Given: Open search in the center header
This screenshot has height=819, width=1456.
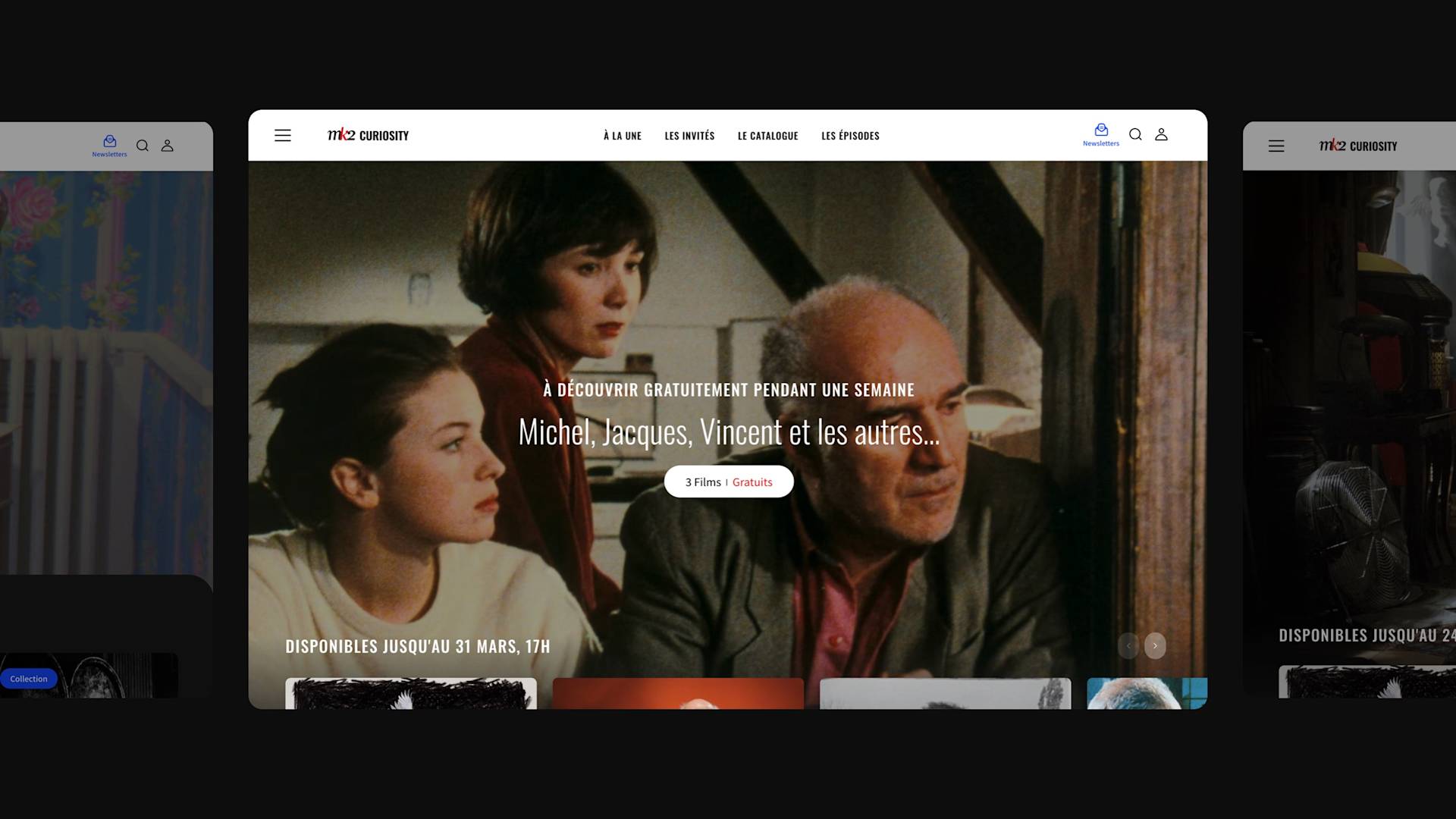Looking at the screenshot, I should (1135, 135).
